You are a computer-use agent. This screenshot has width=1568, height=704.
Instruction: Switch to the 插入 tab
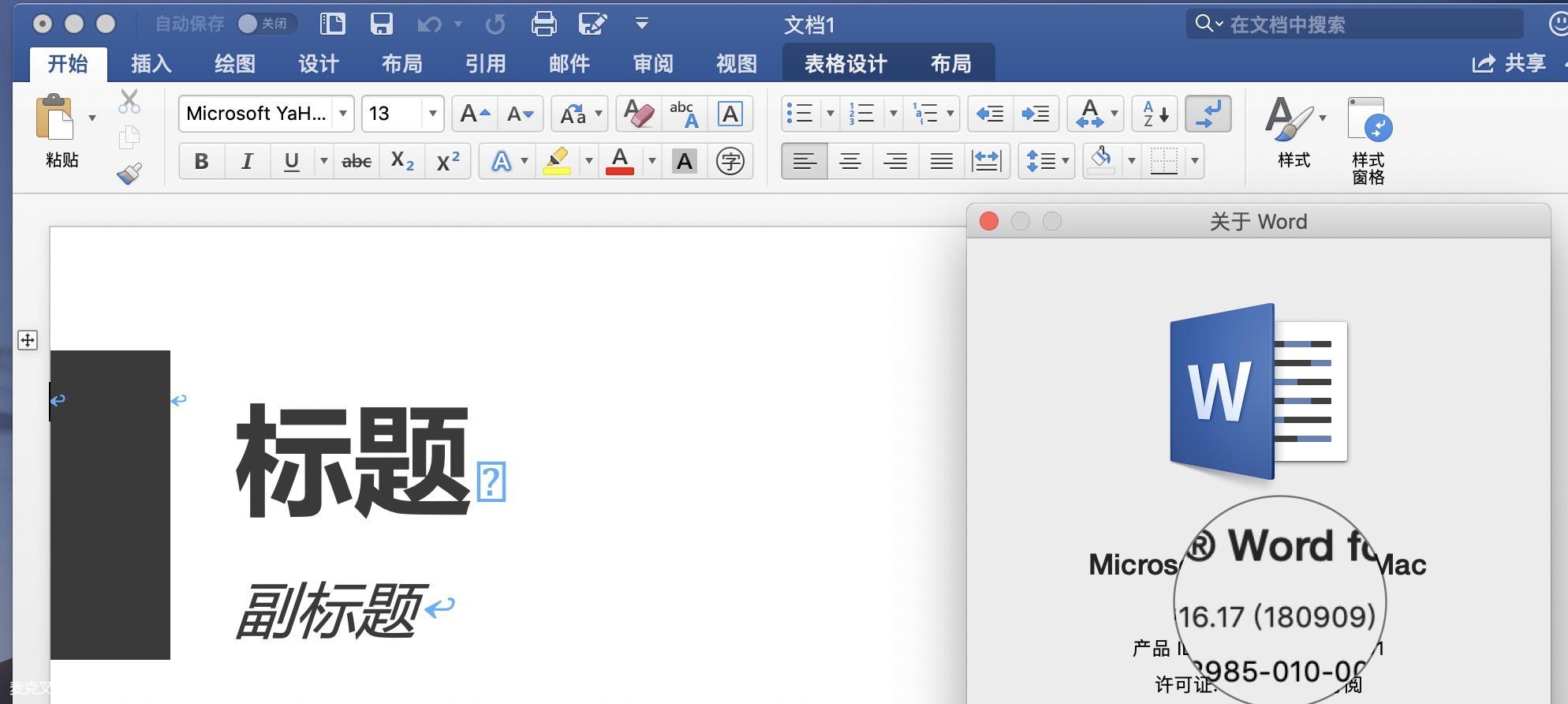point(151,63)
